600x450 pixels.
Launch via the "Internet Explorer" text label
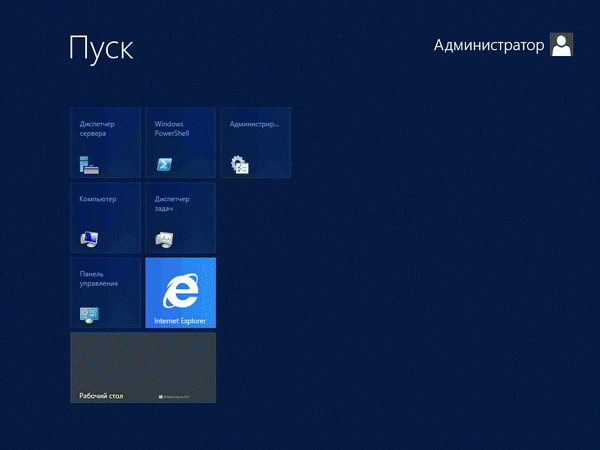pyautogui.click(x=179, y=322)
